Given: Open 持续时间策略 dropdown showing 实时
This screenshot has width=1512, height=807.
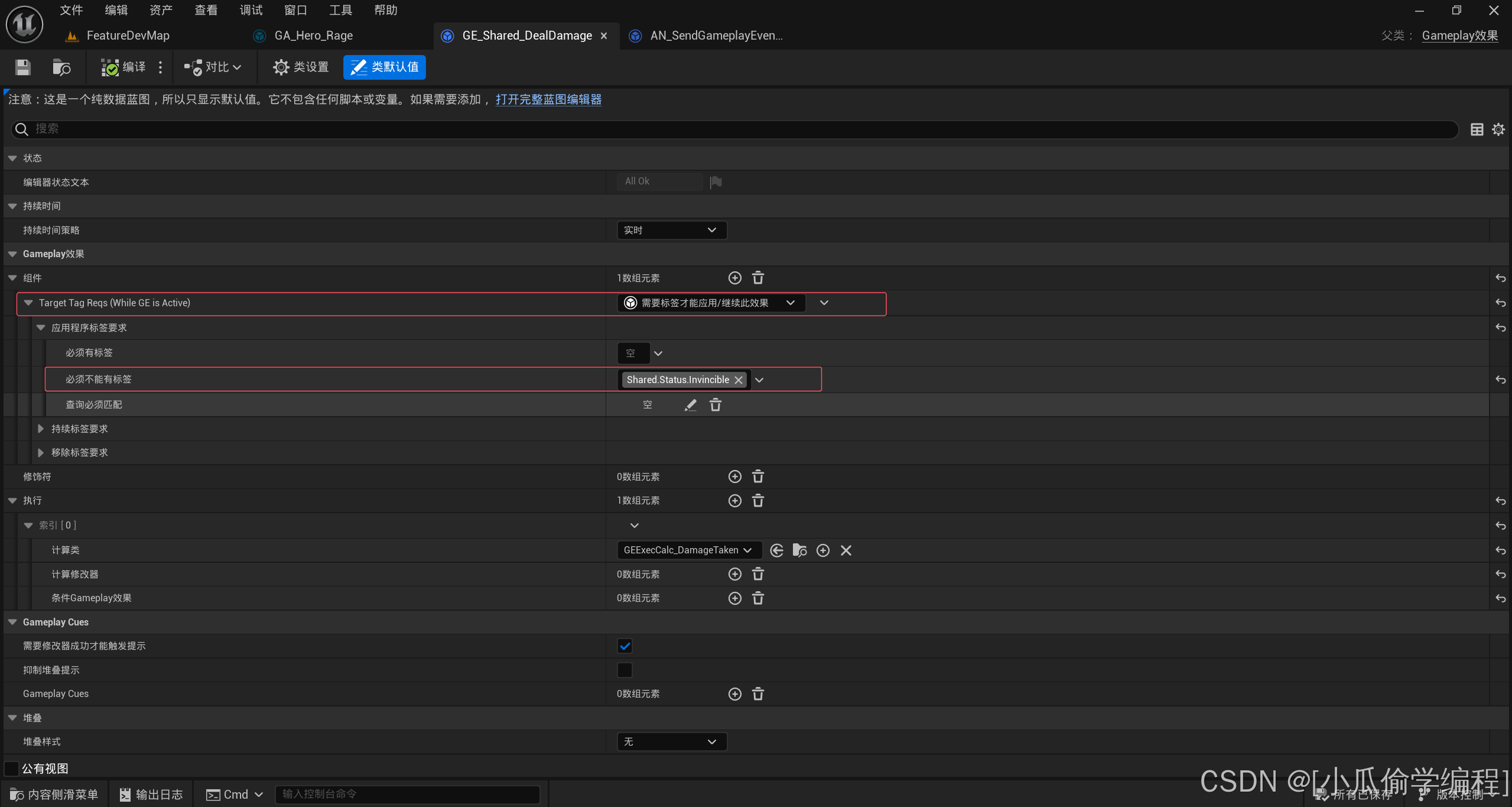Looking at the screenshot, I should click(672, 230).
